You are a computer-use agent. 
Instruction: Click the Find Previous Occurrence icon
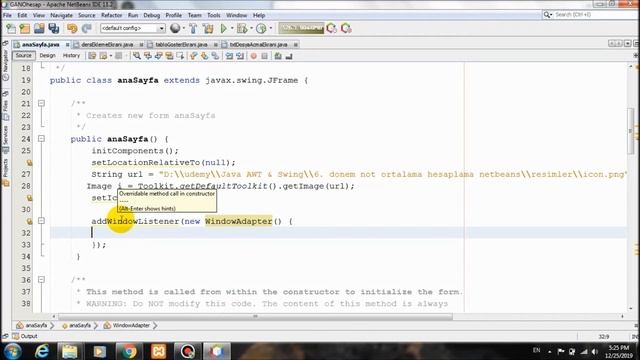click(148, 56)
